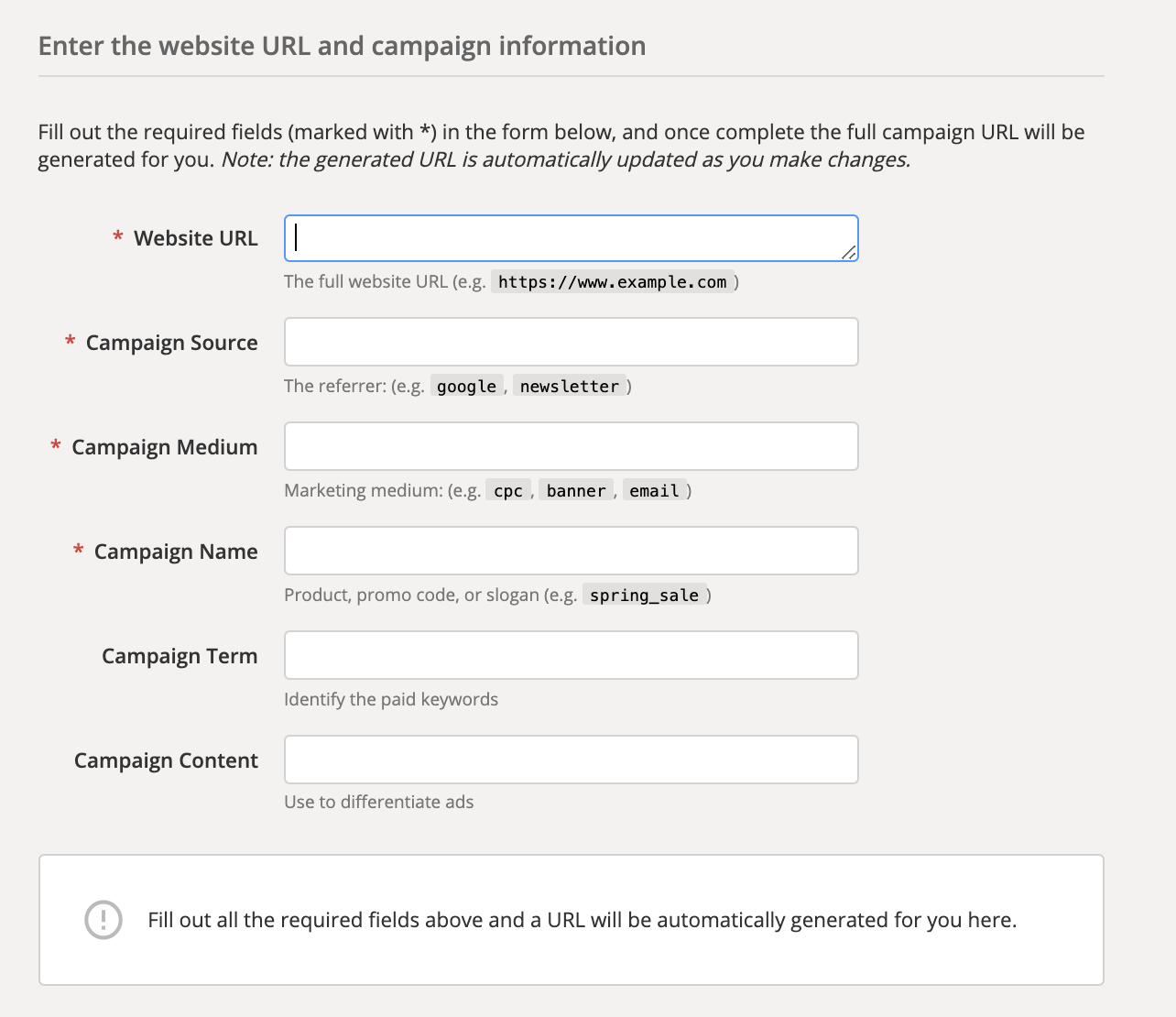Click the Campaign Content label

(x=166, y=760)
